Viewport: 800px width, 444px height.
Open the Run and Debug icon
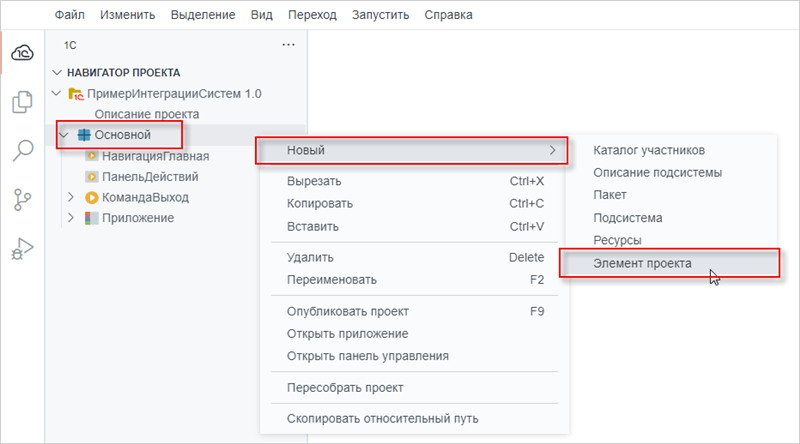(22, 248)
